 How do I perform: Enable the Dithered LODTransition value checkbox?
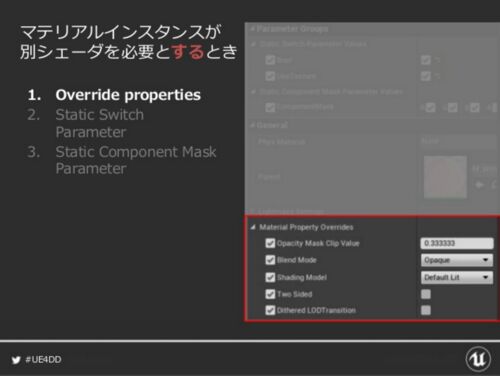pyautogui.click(x=426, y=310)
